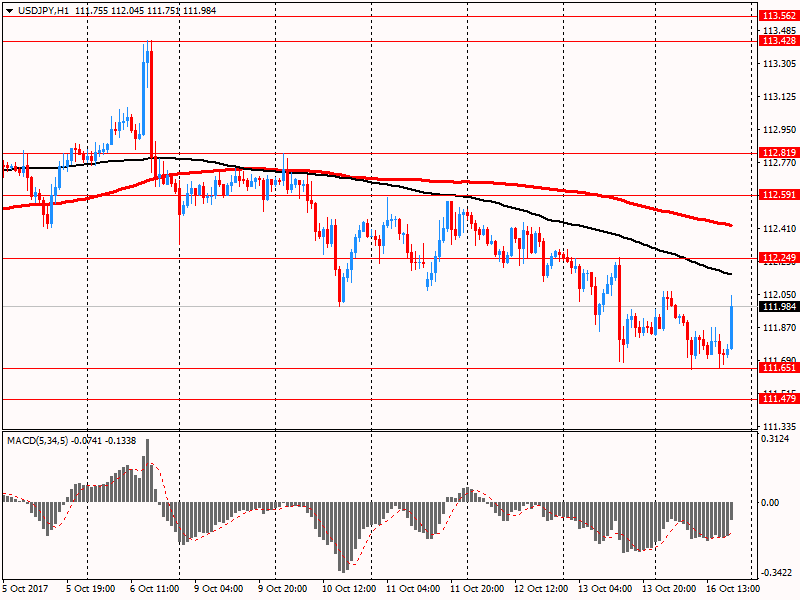The height and width of the screenshot is (600, 800).
Task: Select the 112.249 red price label
Action: [779, 258]
